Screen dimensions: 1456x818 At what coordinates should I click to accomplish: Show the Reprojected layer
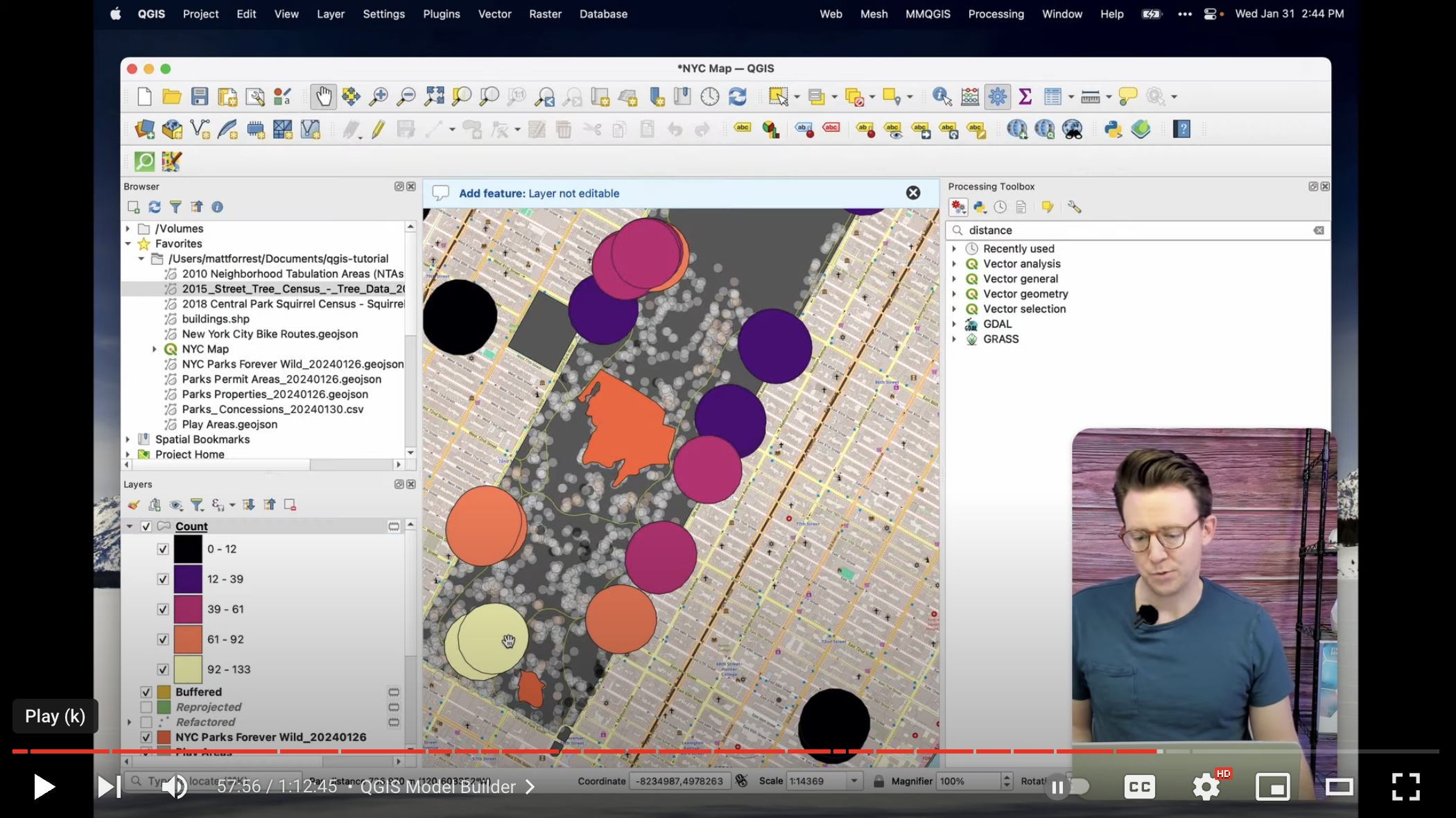pyautogui.click(x=146, y=707)
